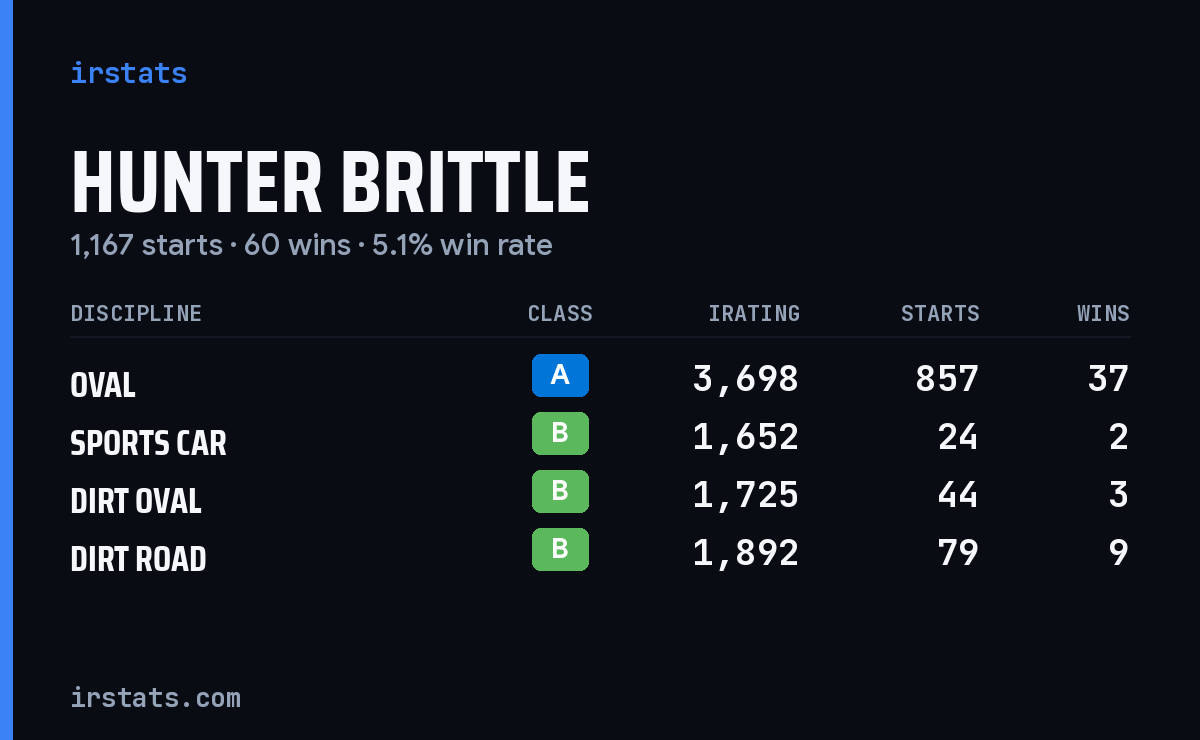Select the OVAL discipline row
Screen dimensions: 1200x740
(x=600, y=379)
